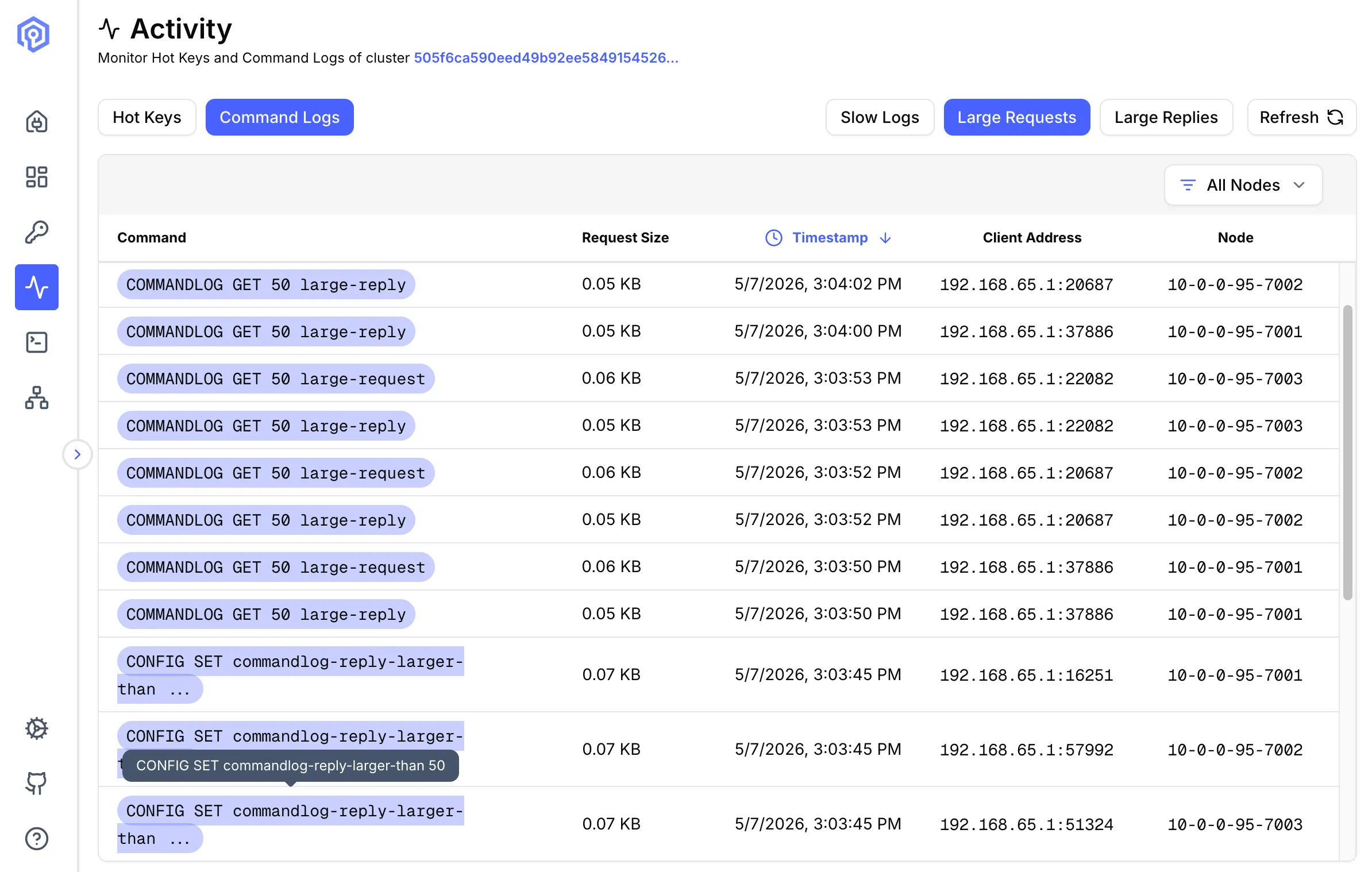Viewport: 1372px width, 872px height.
Task: Sort by the Timestamp column header
Action: [x=830, y=238]
